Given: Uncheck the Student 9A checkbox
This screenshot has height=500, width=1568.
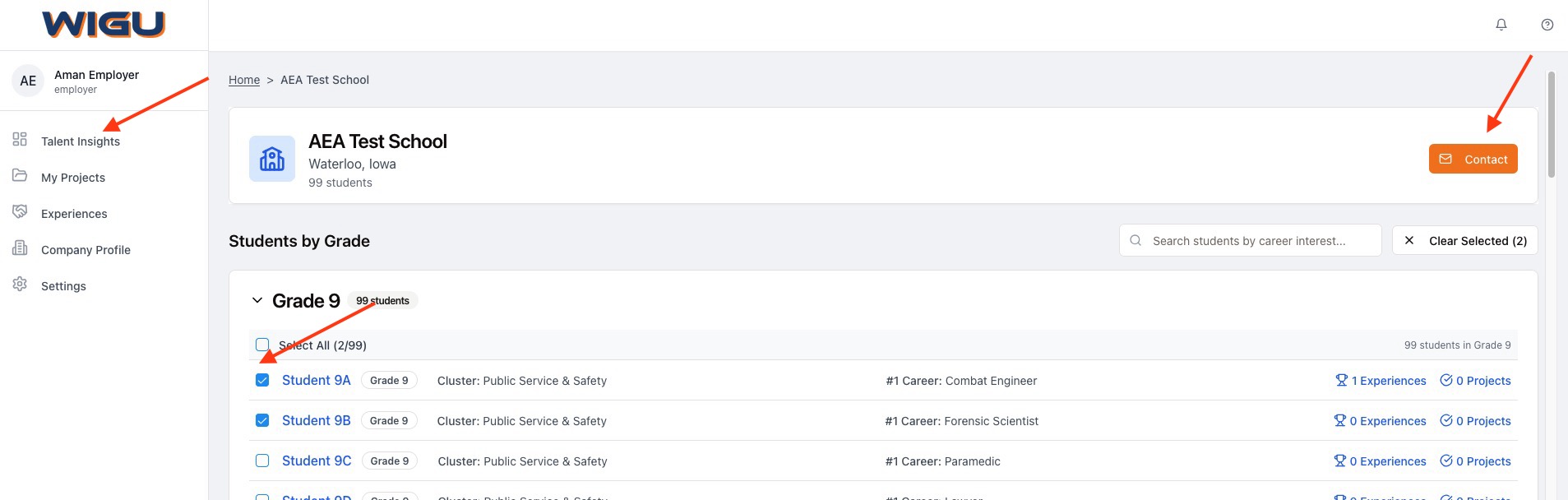Looking at the screenshot, I should point(262,380).
